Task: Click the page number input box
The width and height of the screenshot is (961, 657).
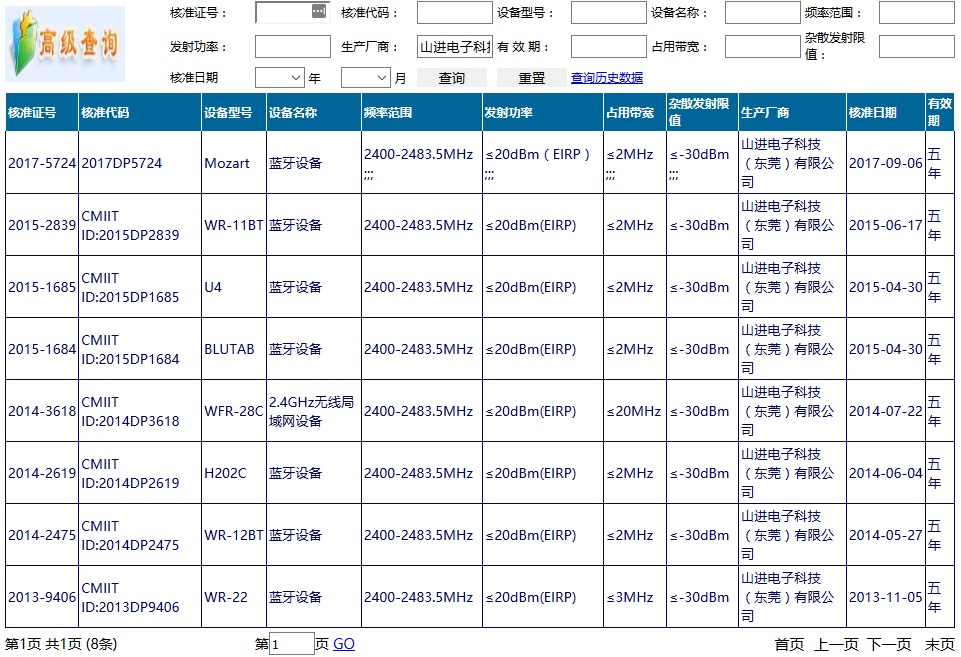Action: coord(292,644)
